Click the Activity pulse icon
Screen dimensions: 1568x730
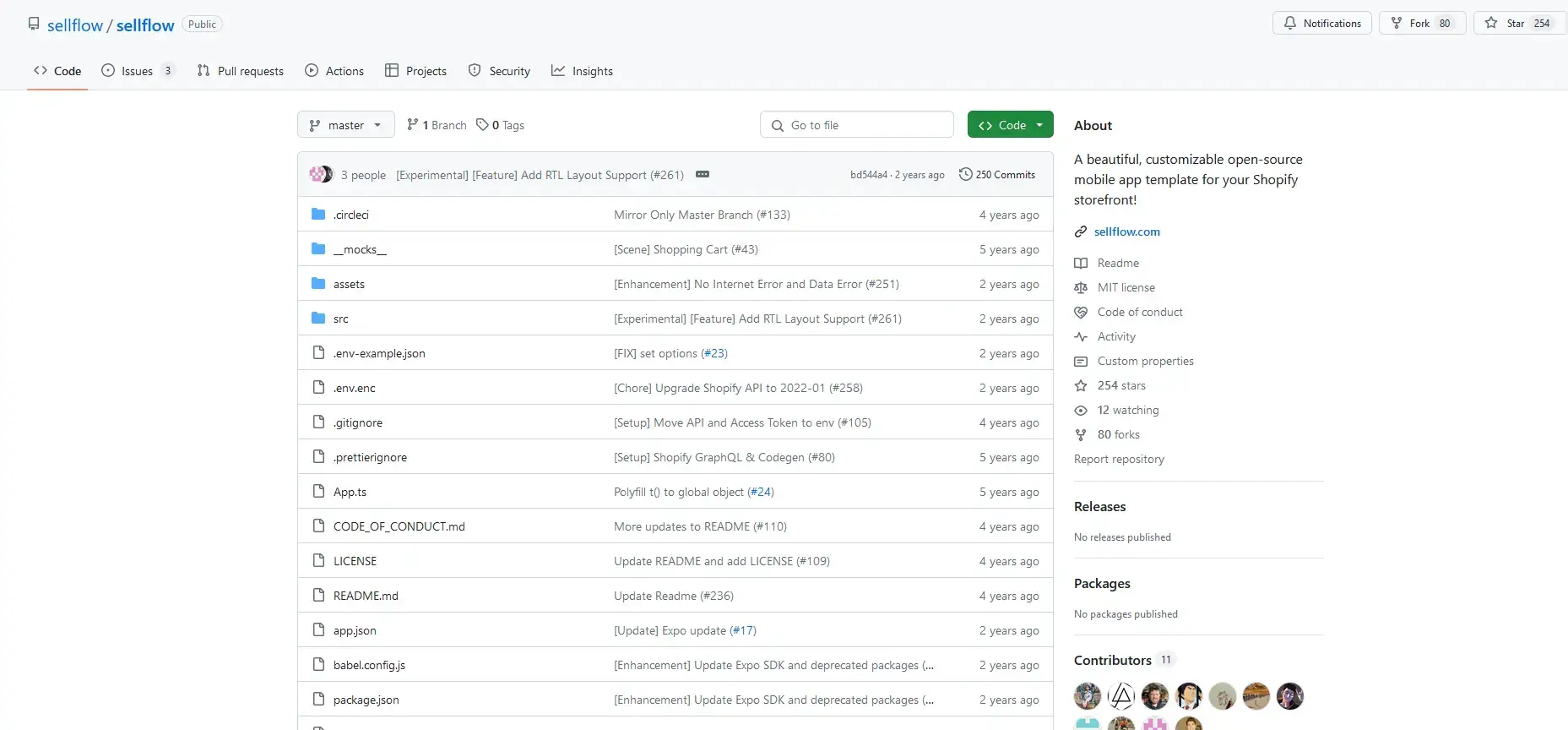pyautogui.click(x=1081, y=336)
